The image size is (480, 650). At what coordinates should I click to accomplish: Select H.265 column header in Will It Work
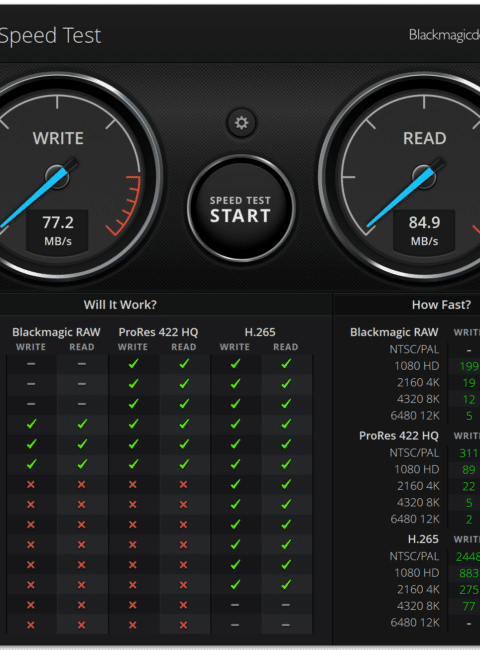point(260,332)
